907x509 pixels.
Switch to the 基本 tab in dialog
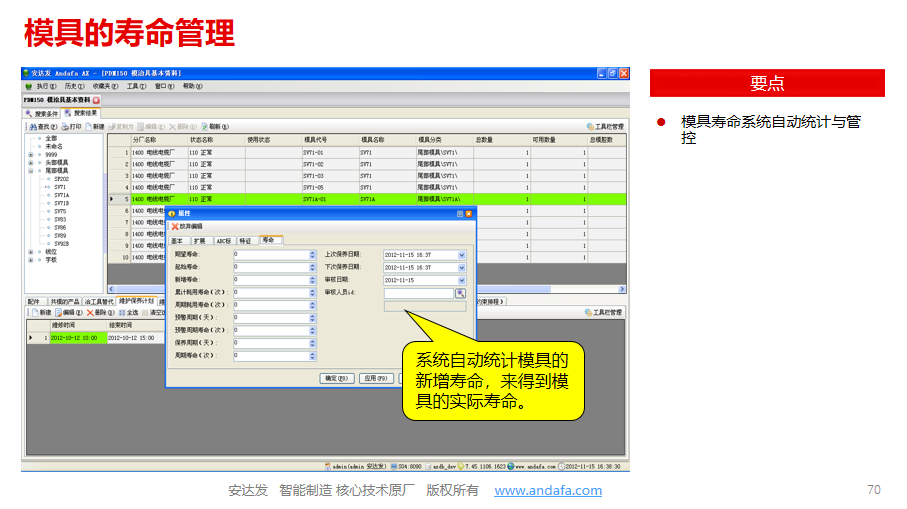point(177,240)
